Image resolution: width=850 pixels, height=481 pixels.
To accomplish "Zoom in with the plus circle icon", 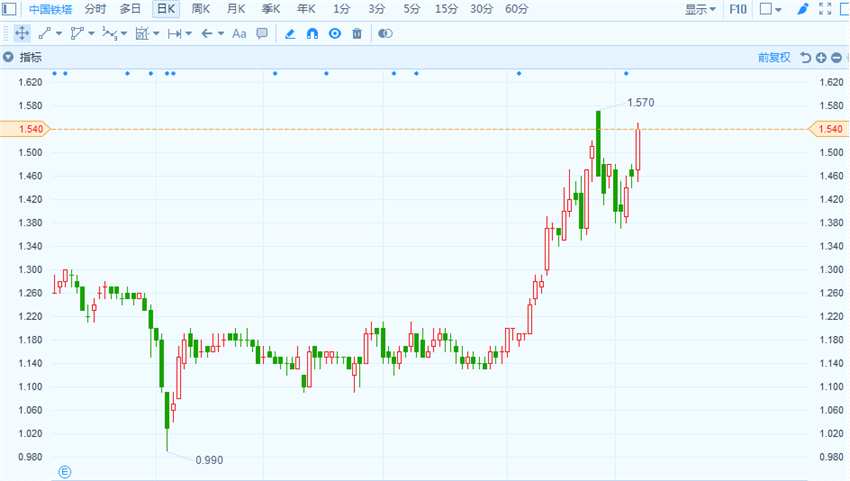I will [x=821, y=57].
